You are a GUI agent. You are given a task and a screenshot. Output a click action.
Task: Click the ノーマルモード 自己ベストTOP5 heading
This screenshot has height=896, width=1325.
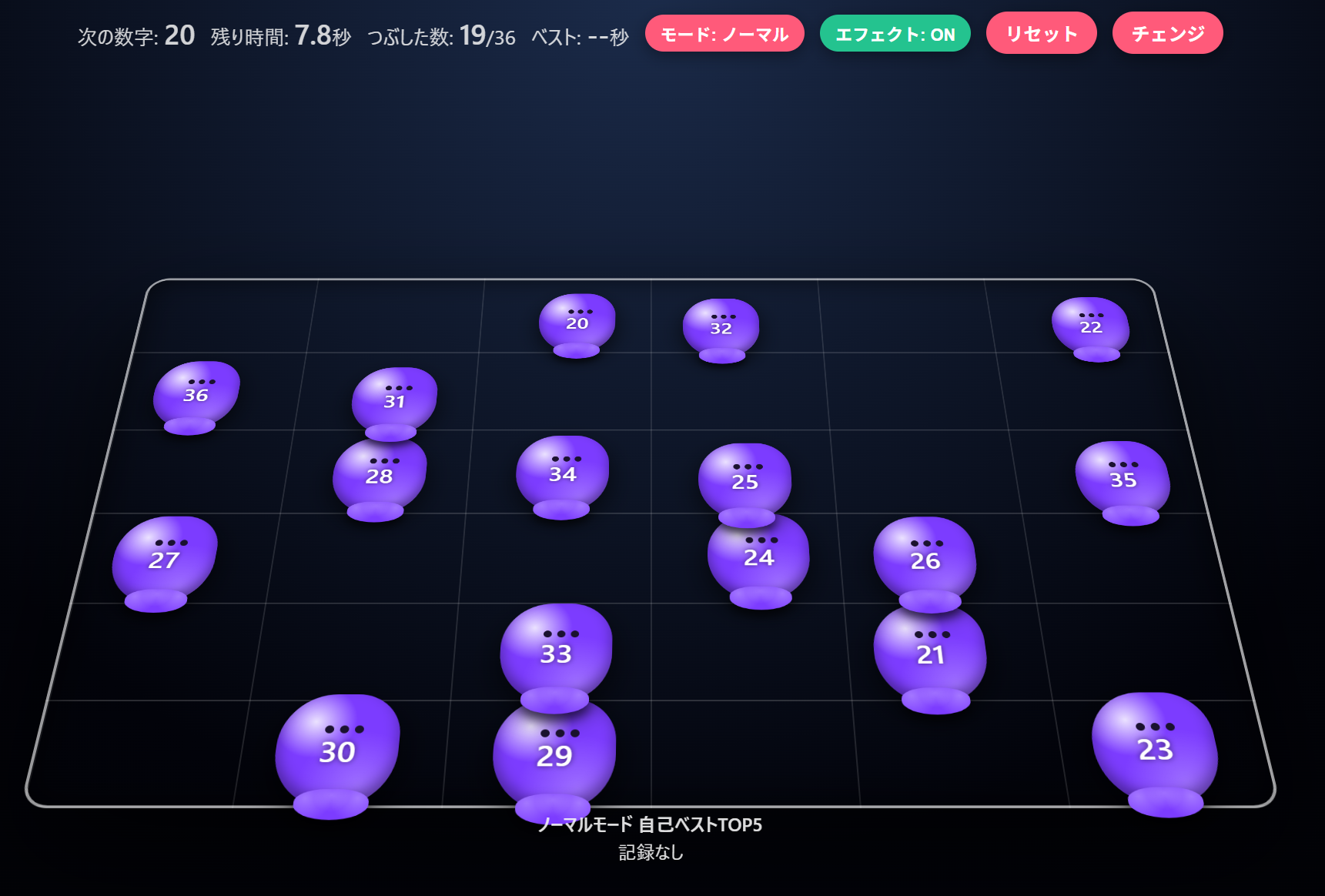click(x=651, y=824)
